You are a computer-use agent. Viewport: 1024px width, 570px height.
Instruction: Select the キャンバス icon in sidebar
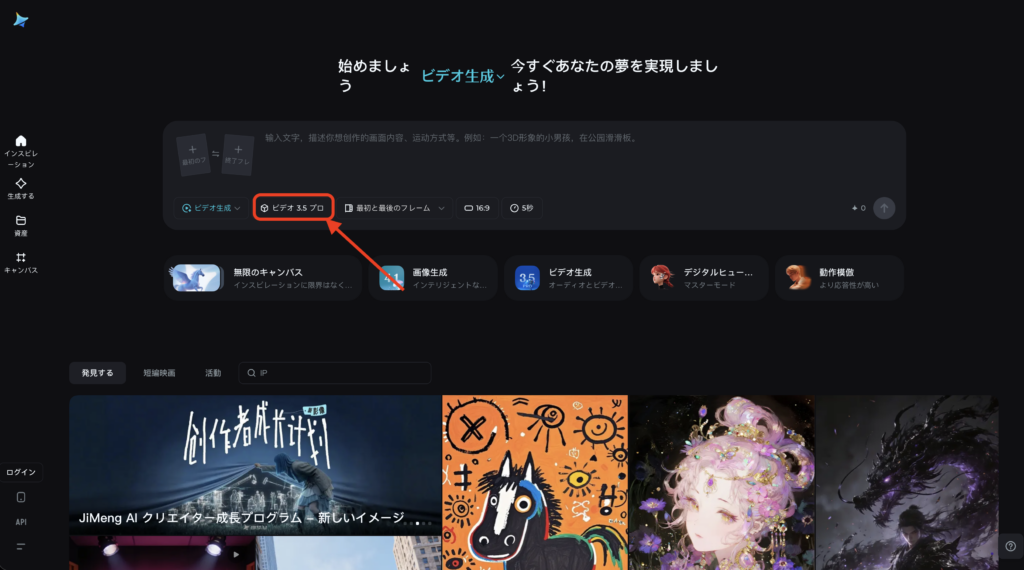pos(21,257)
